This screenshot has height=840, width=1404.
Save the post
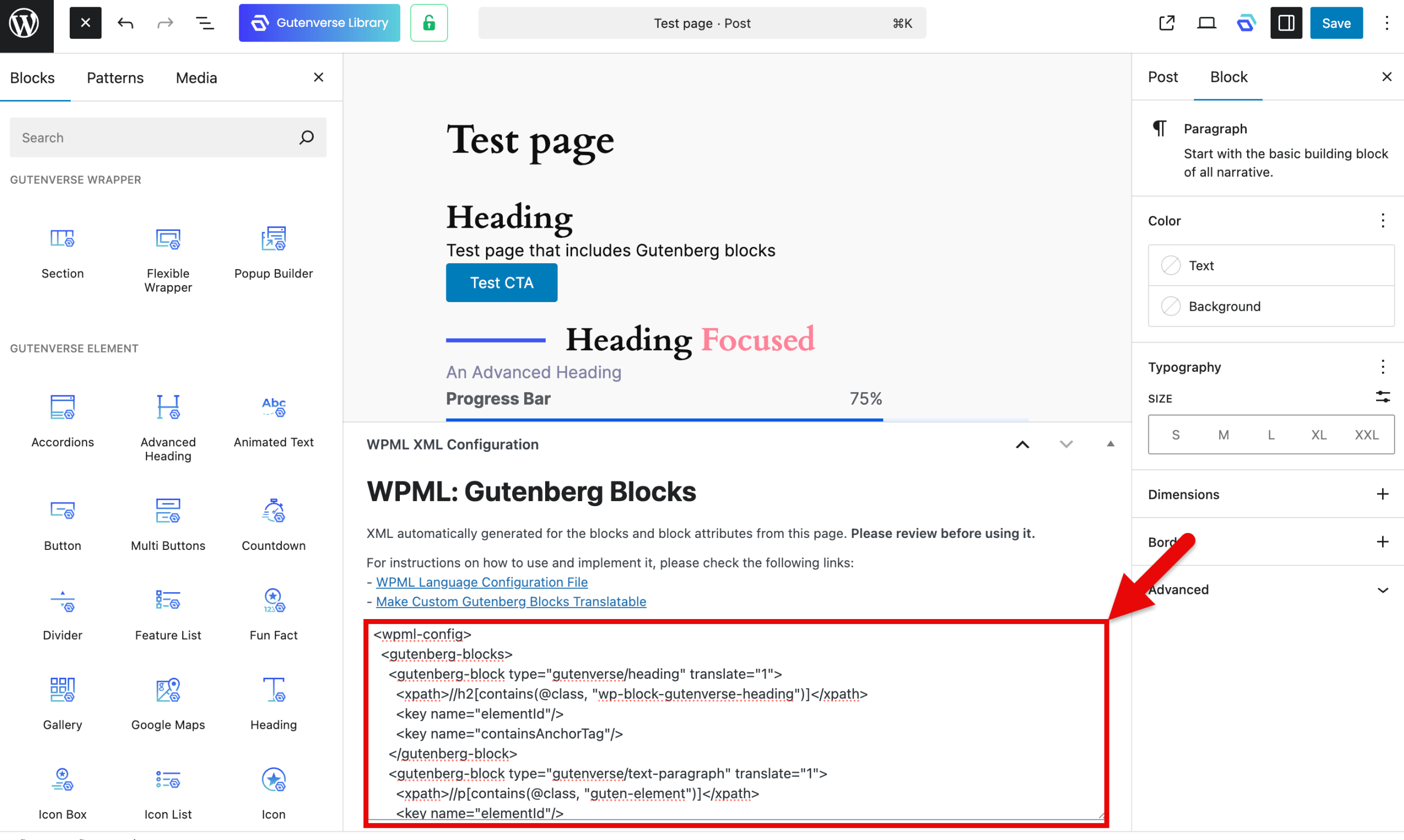point(1336,23)
